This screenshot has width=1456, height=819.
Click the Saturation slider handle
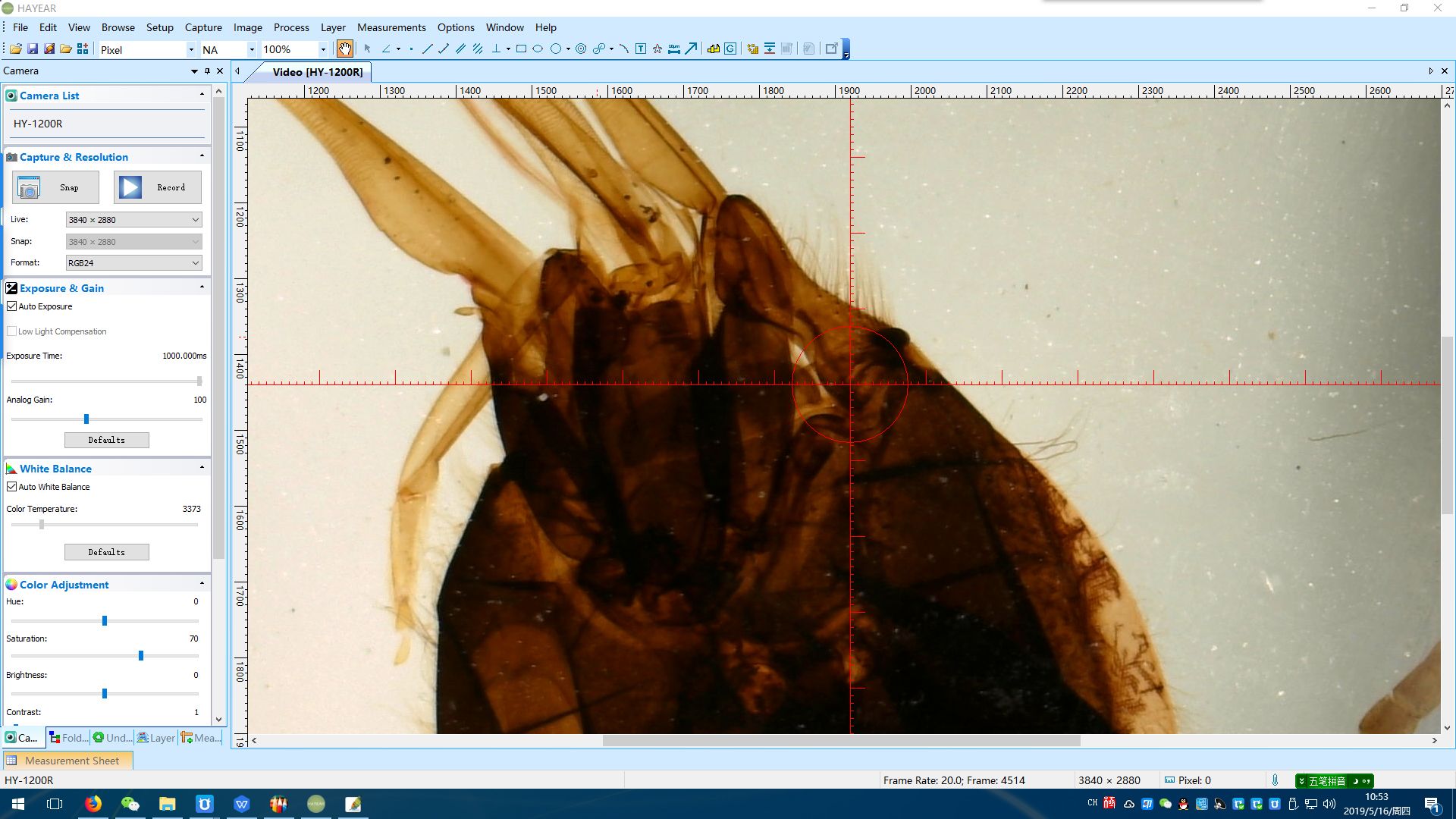pos(141,656)
